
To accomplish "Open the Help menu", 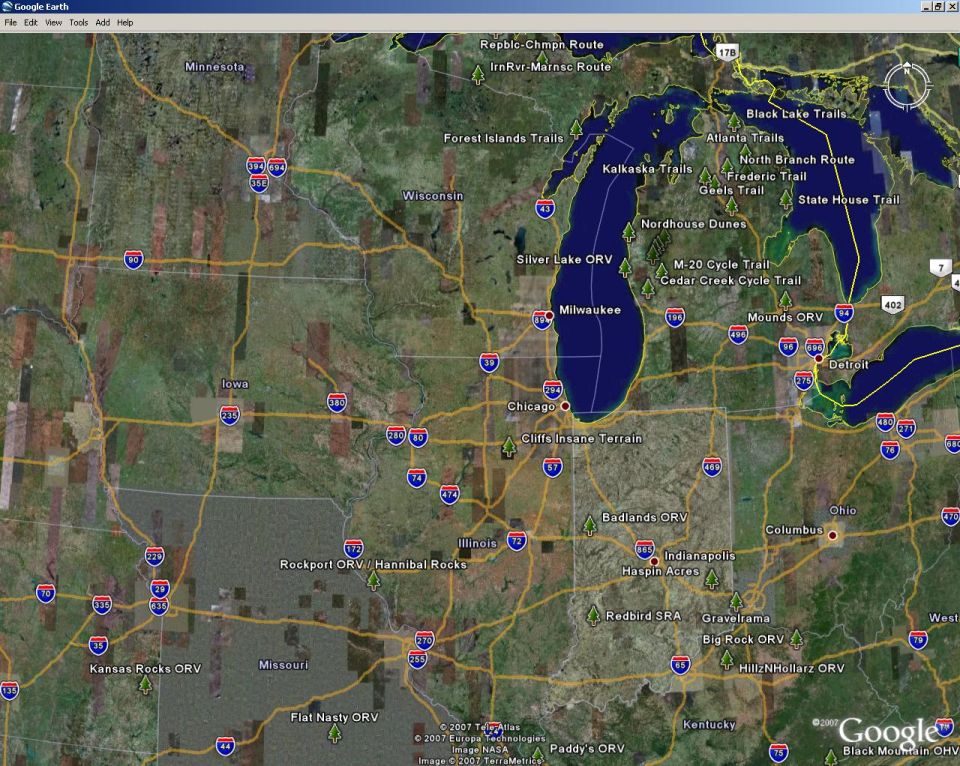I will click(125, 23).
